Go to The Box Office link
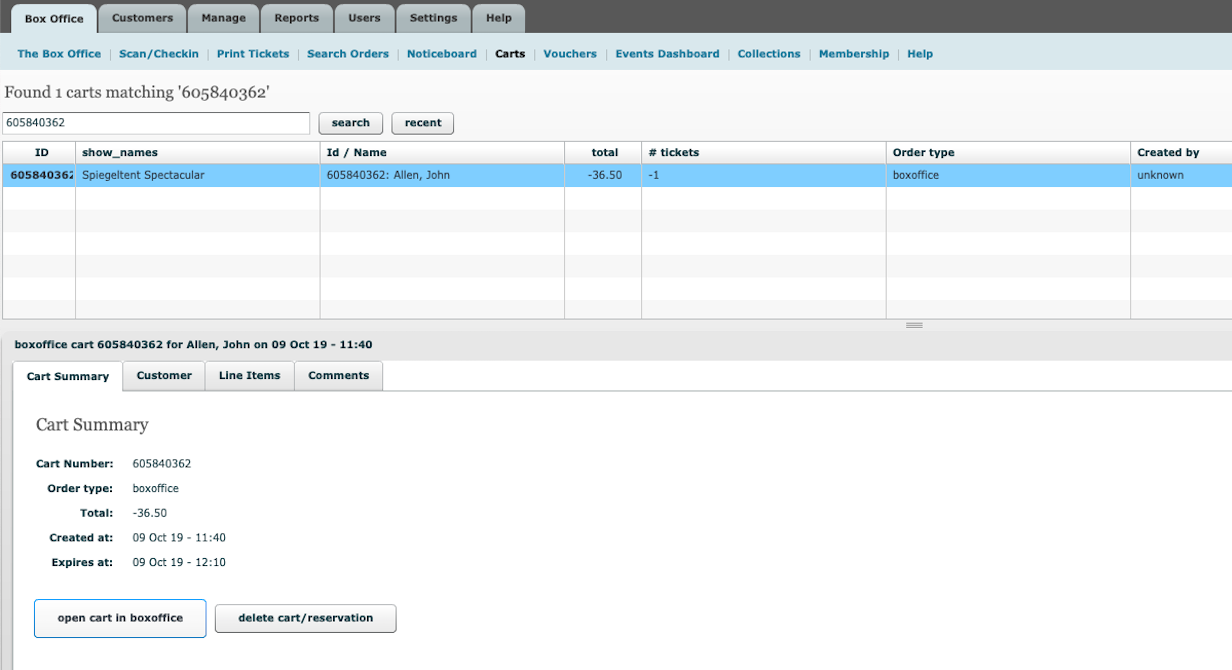 (59, 54)
